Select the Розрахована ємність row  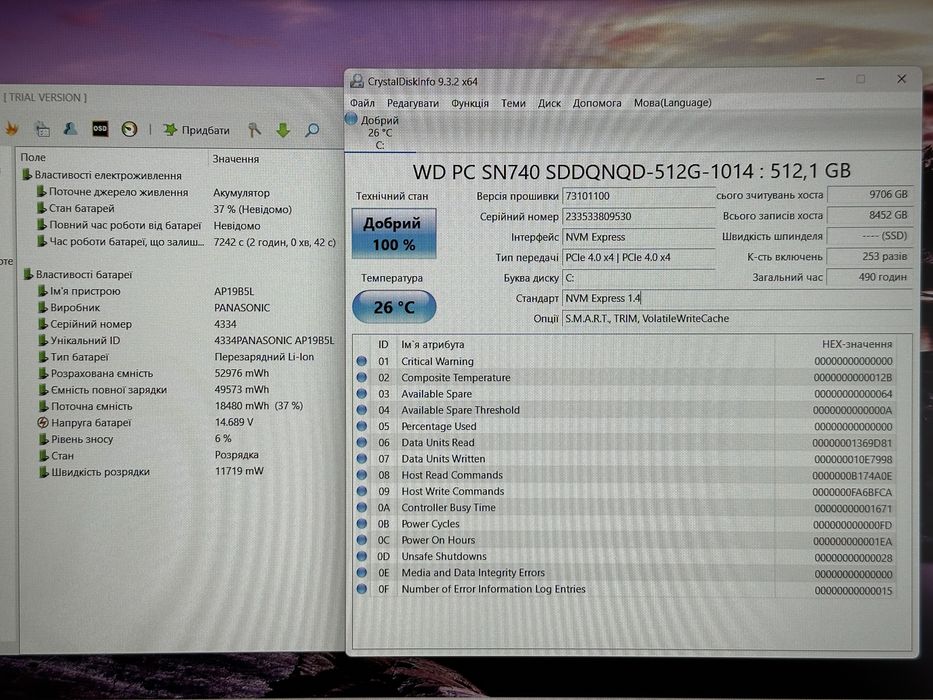pyautogui.click(x=179, y=373)
